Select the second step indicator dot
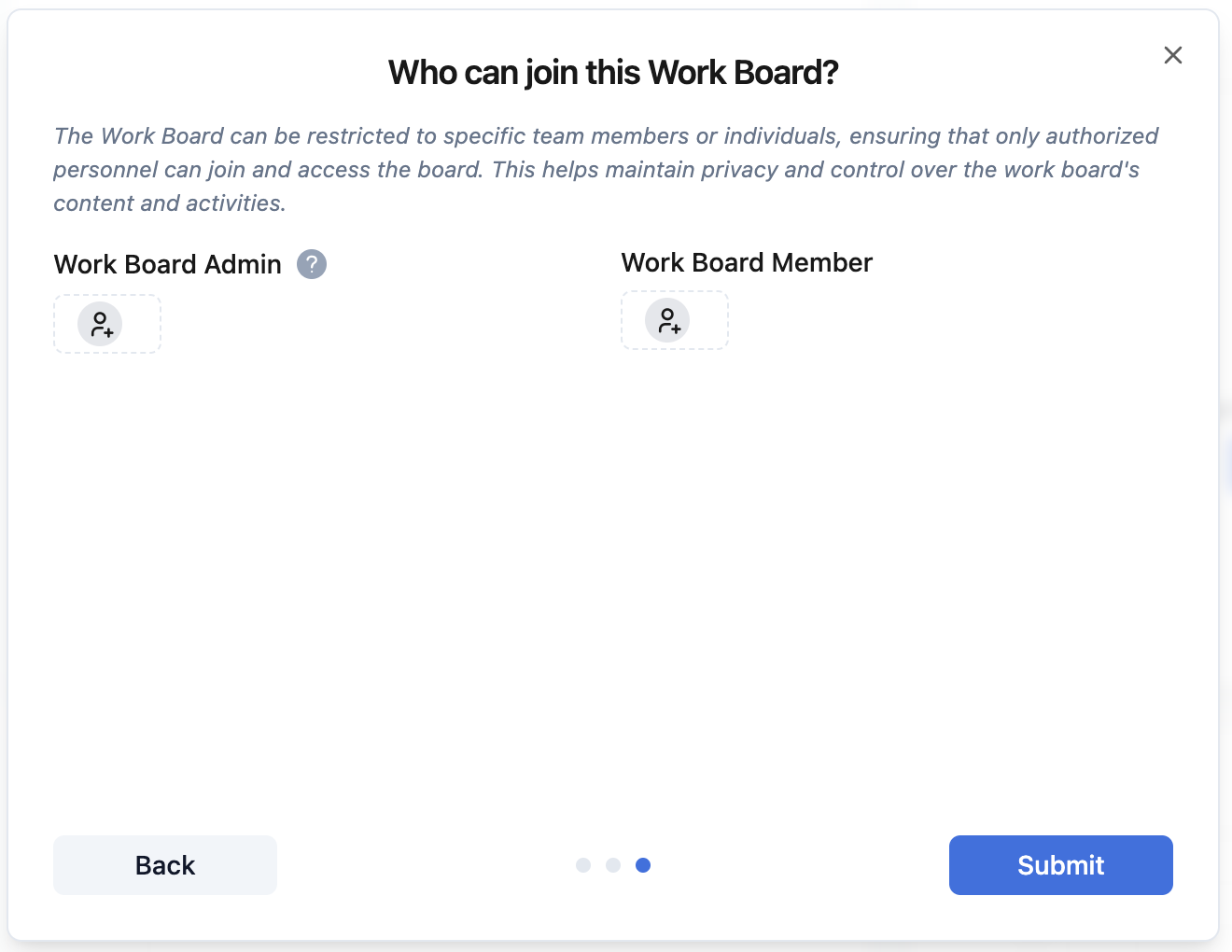 click(613, 865)
